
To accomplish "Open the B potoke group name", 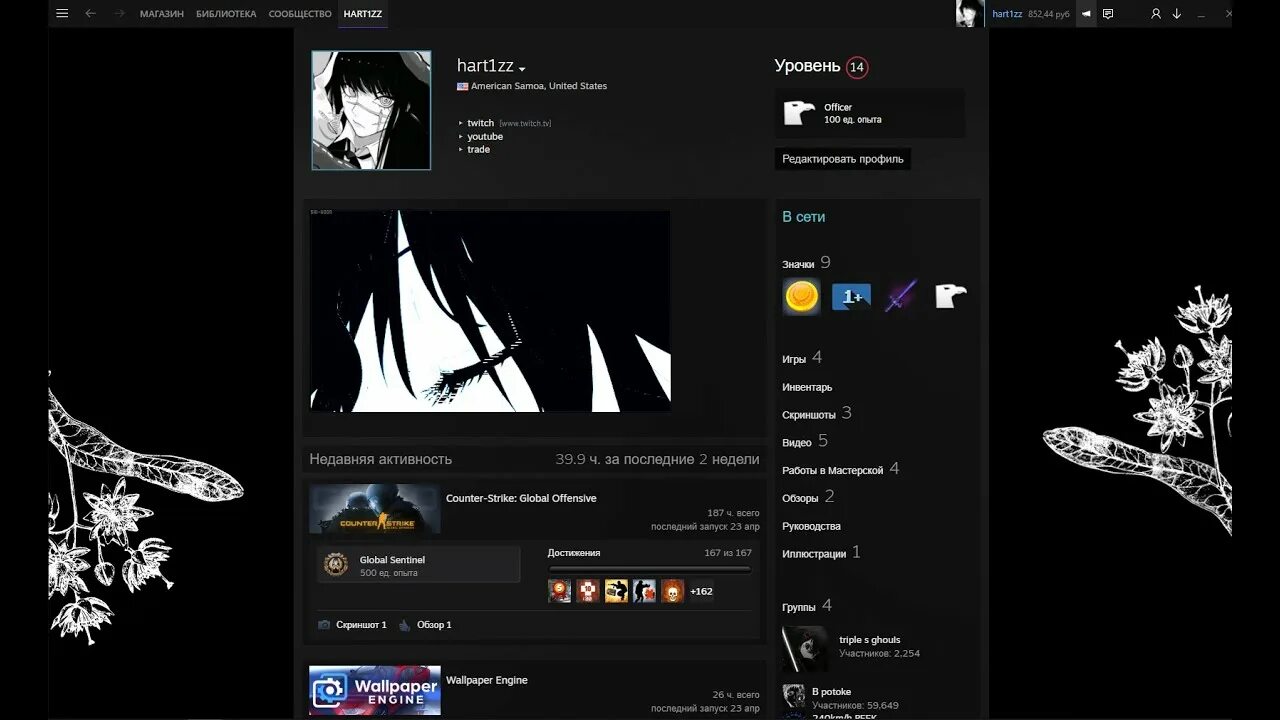I will tap(831, 692).
